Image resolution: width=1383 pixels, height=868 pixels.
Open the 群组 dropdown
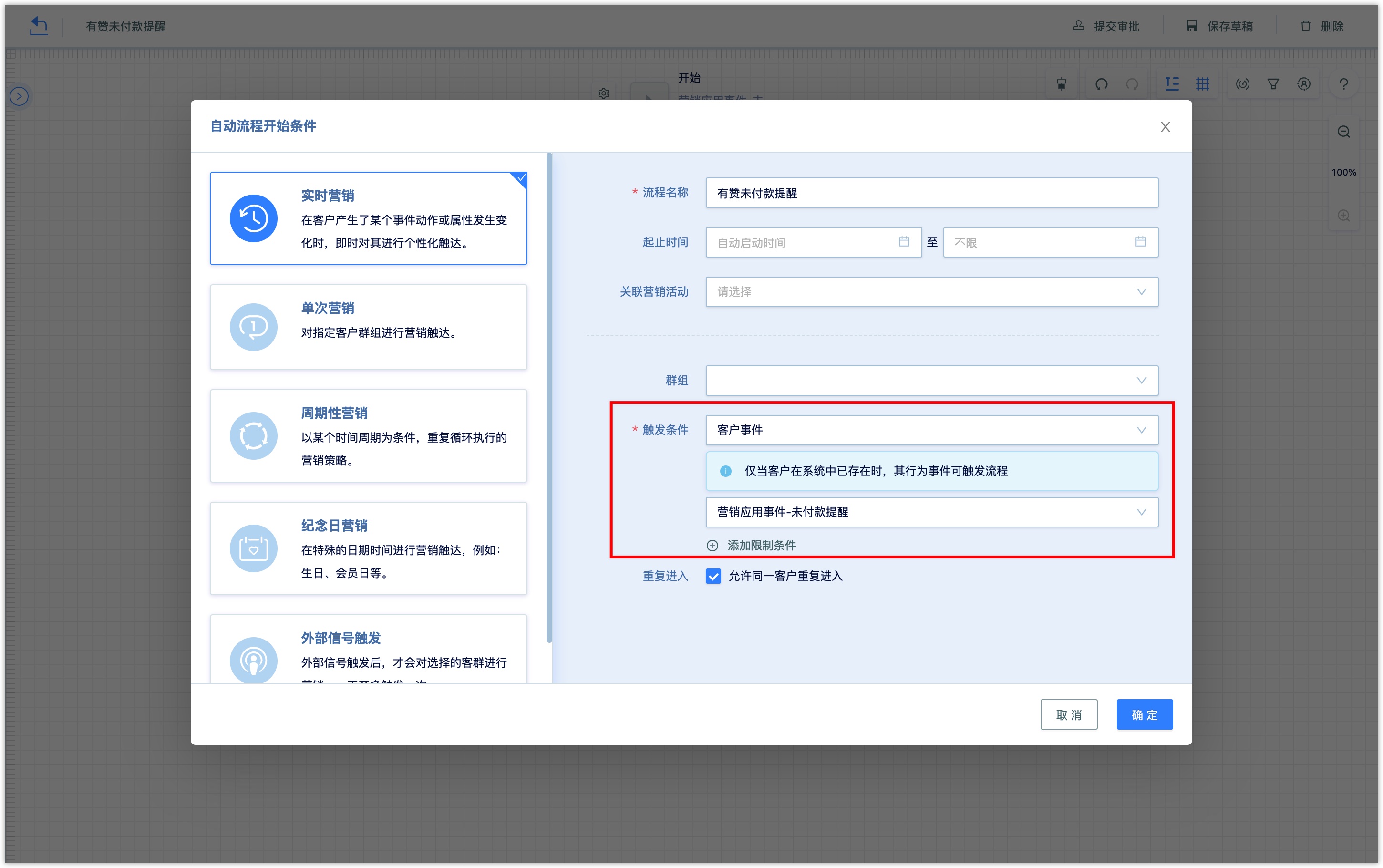[931, 380]
